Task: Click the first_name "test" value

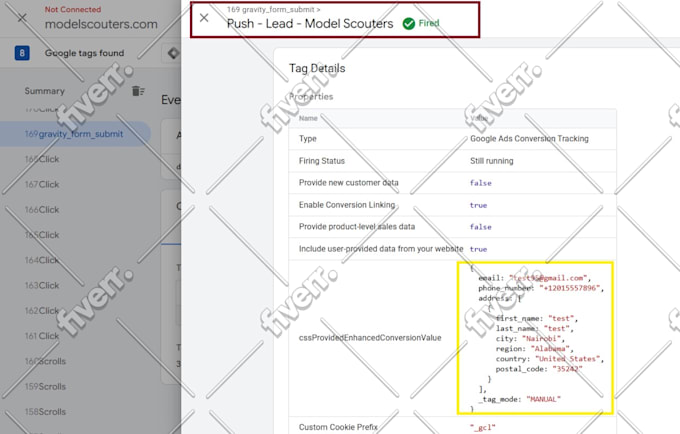Action: [x=561, y=318]
